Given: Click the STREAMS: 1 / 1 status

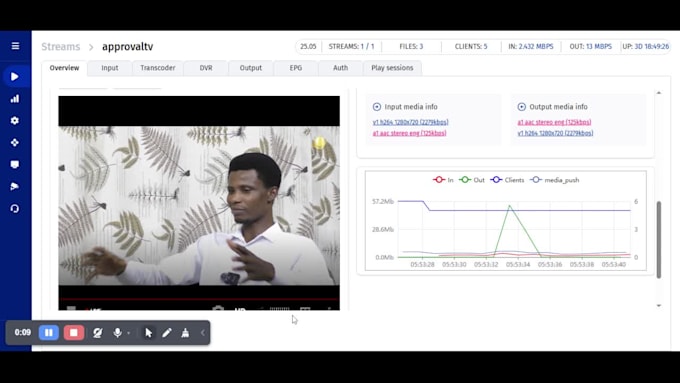Looking at the screenshot, I should coord(351,46).
